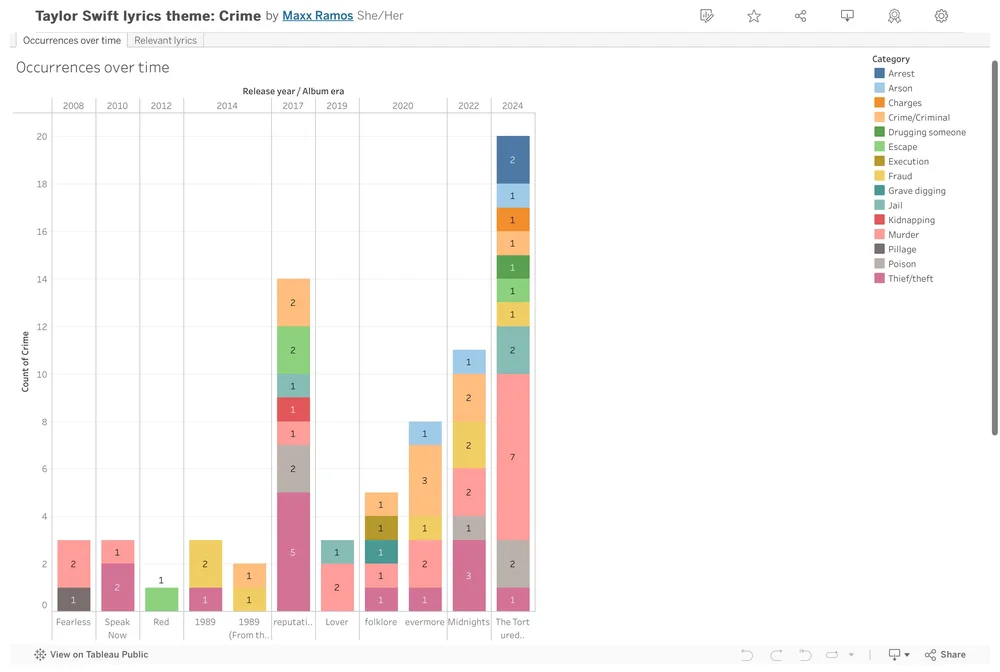Click the Murder segment in The Tortured bar

[x=512, y=456]
